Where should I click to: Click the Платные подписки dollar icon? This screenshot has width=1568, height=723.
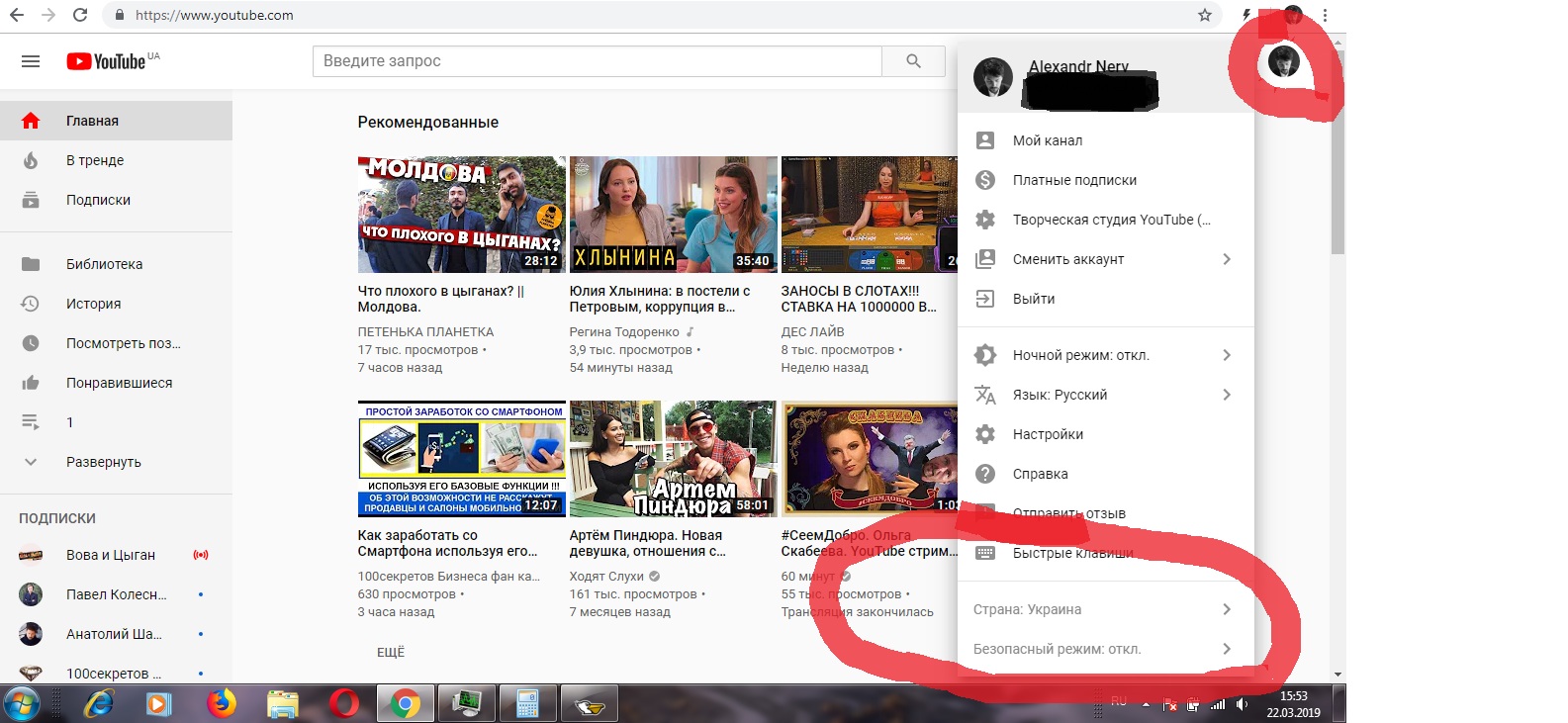(x=985, y=180)
